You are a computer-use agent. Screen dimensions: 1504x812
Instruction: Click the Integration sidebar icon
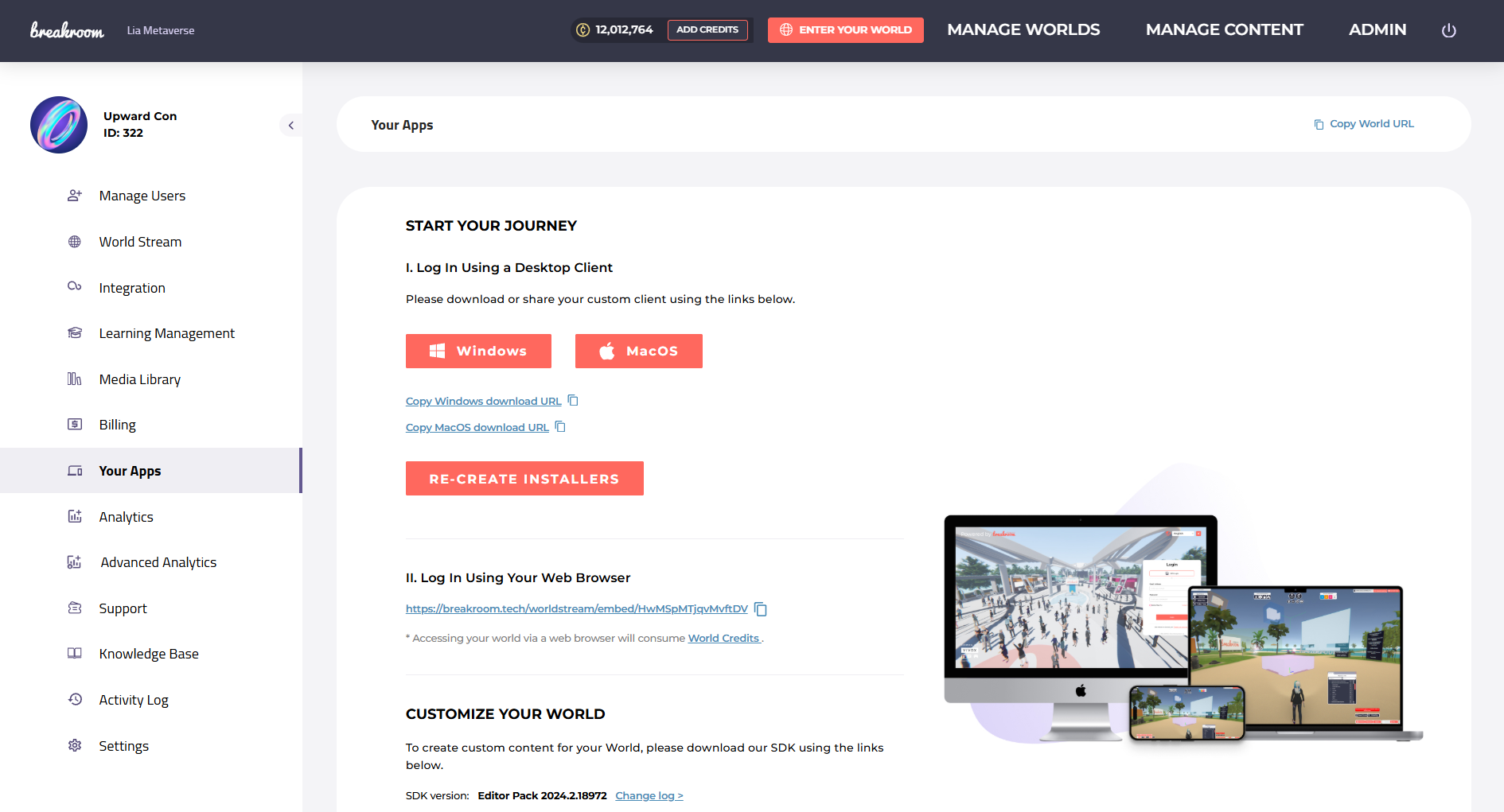point(75,286)
